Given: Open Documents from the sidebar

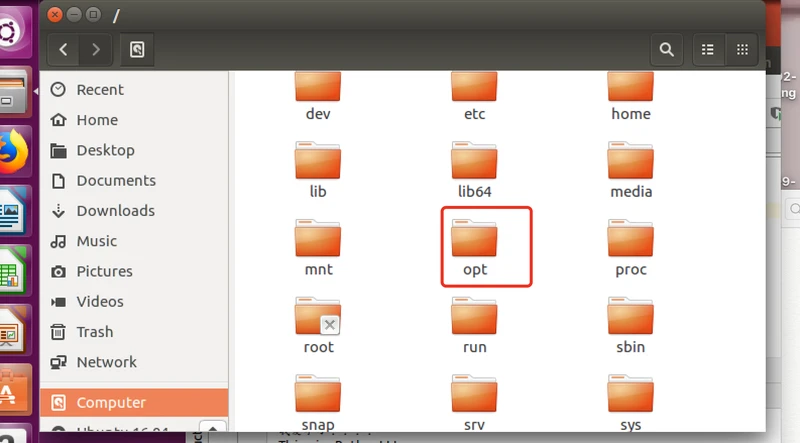Looking at the screenshot, I should pyautogui.click(x=116, y=180).
